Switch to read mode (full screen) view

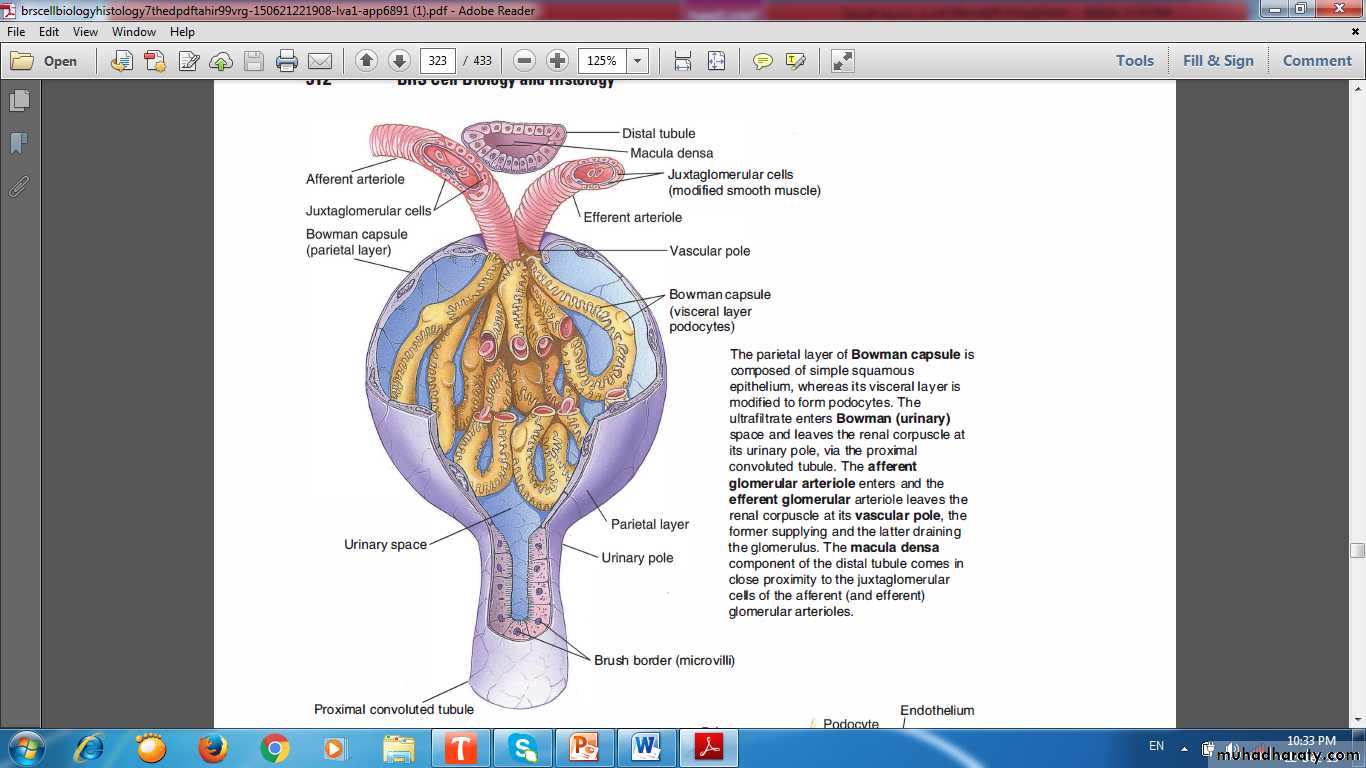point(843,61)
